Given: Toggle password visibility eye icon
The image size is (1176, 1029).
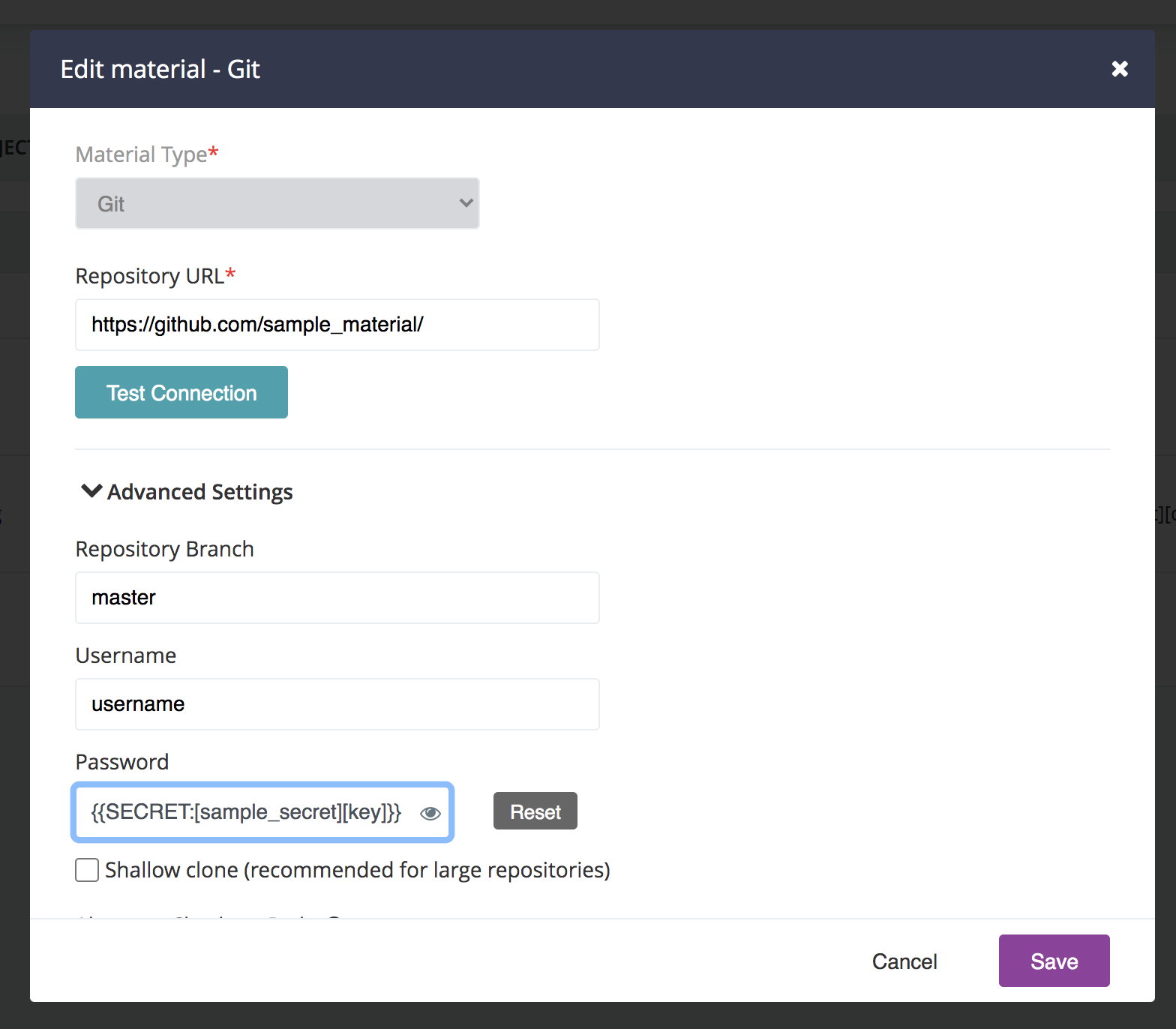Looking at the screenshot, I should (x=430, y=814).
